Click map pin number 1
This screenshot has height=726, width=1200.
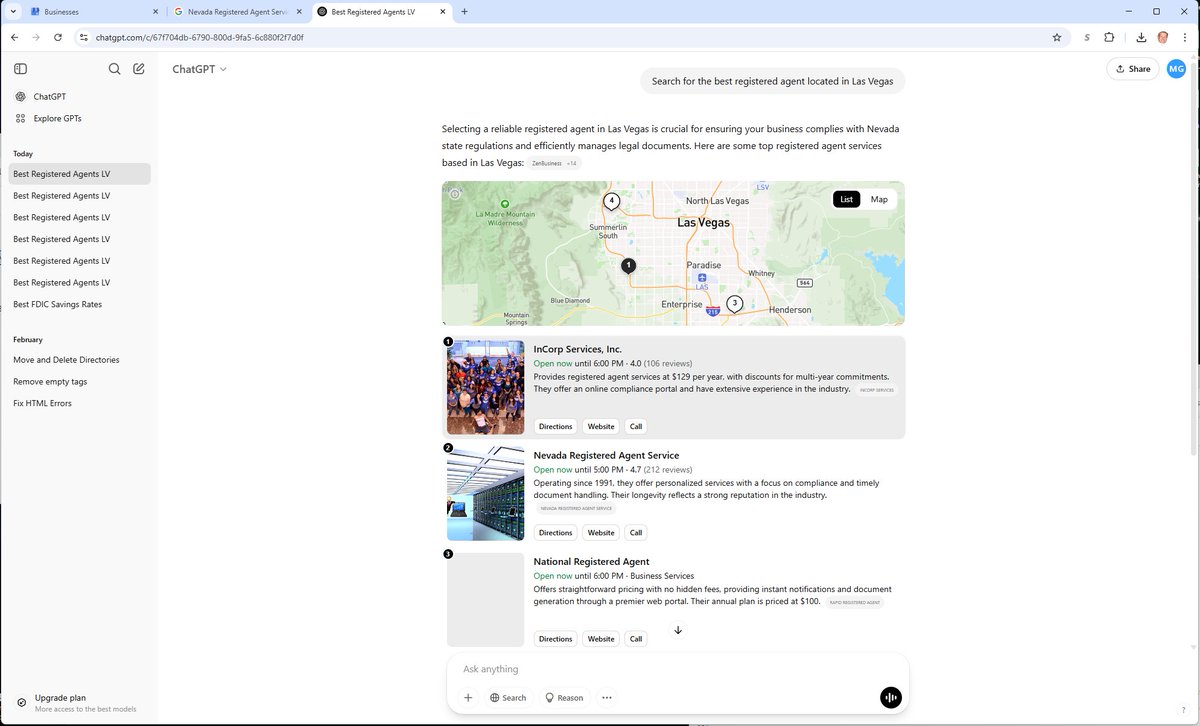click(628, 266)
